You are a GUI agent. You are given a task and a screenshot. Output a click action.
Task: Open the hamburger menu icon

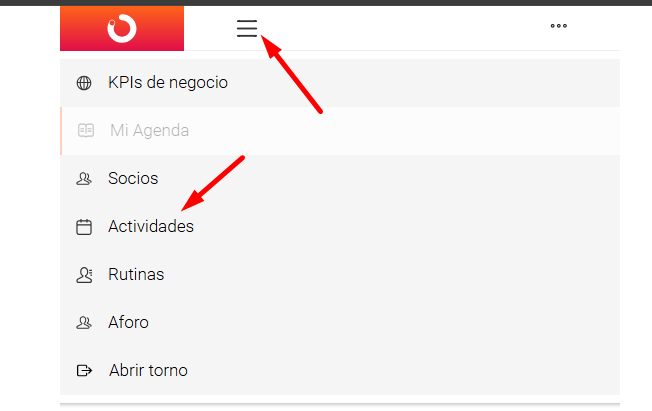coord(247,28)
